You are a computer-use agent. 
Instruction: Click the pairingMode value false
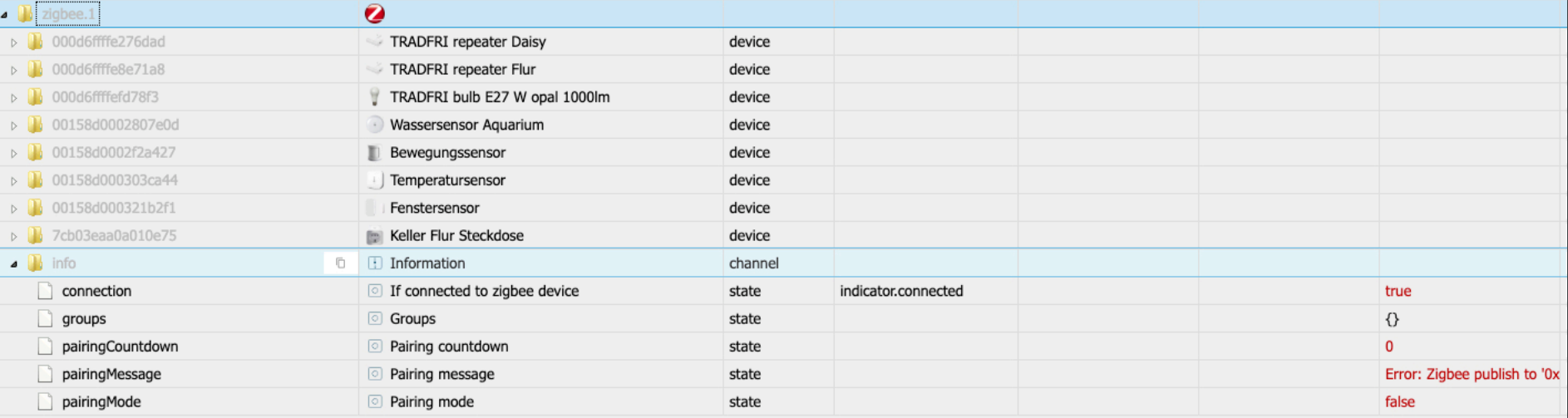pos(1399,402)
